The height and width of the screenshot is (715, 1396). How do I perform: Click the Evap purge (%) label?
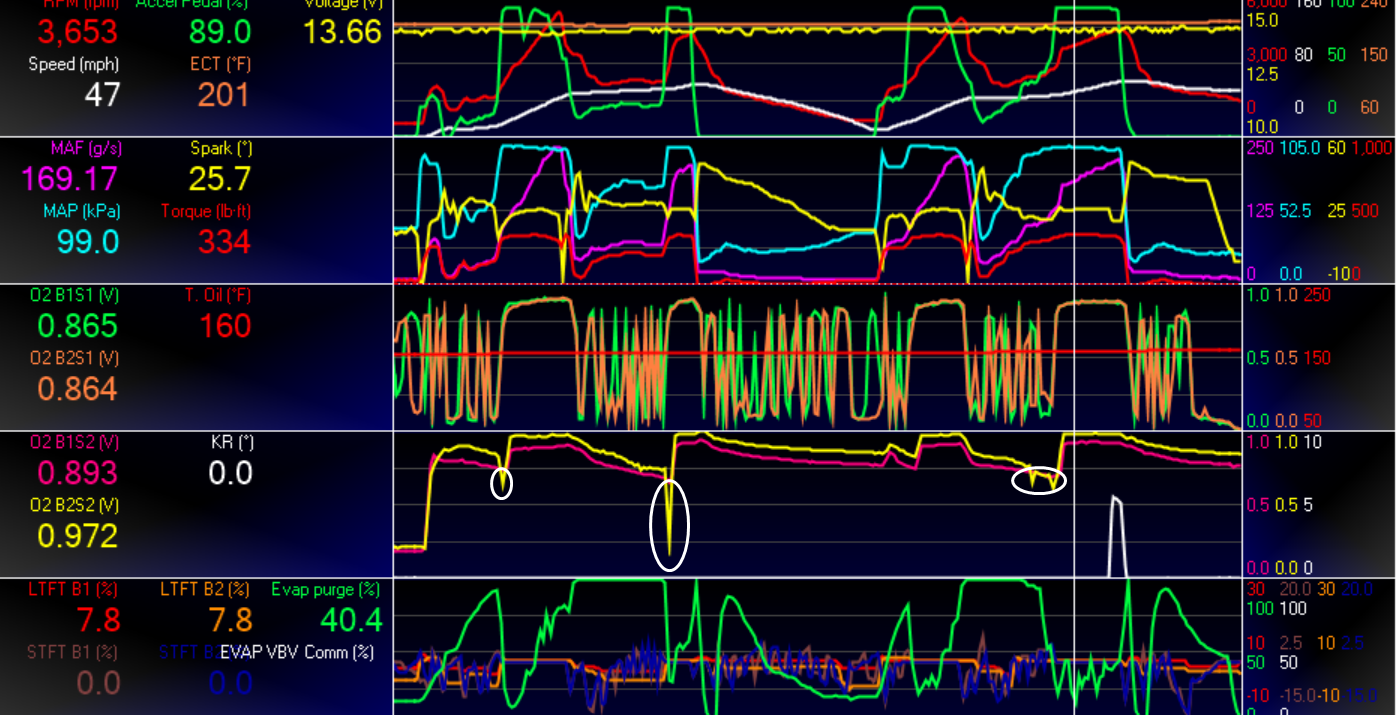click(326, 589)
